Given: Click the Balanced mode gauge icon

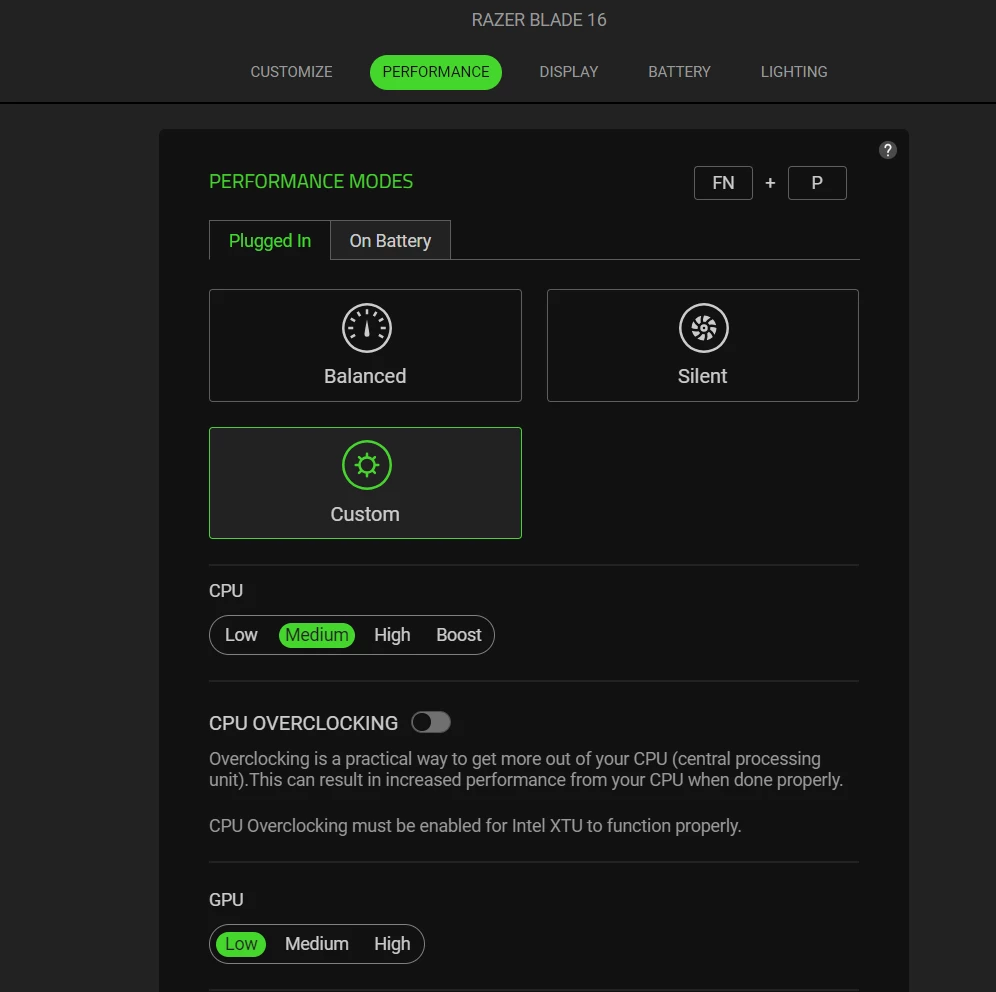Looking at the screenshot, I should point(367,328).
